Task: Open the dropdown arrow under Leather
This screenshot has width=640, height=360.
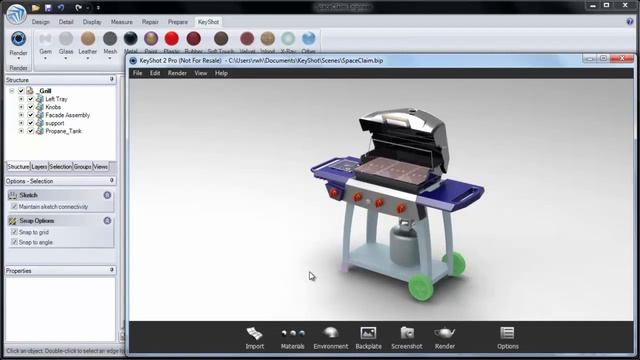Action: pyautogui.click(x=88, y=58)
